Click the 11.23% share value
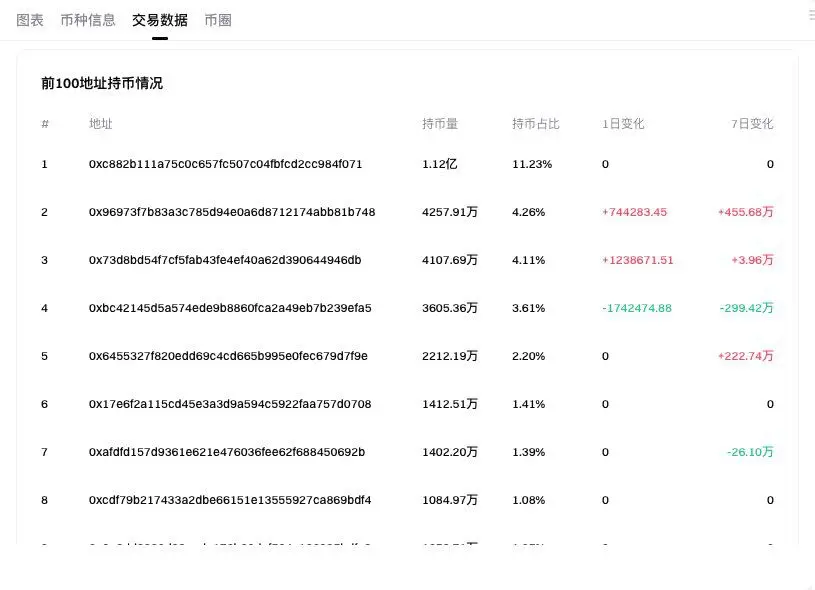Screen dimensions: 815x590 tap(532, 164)
